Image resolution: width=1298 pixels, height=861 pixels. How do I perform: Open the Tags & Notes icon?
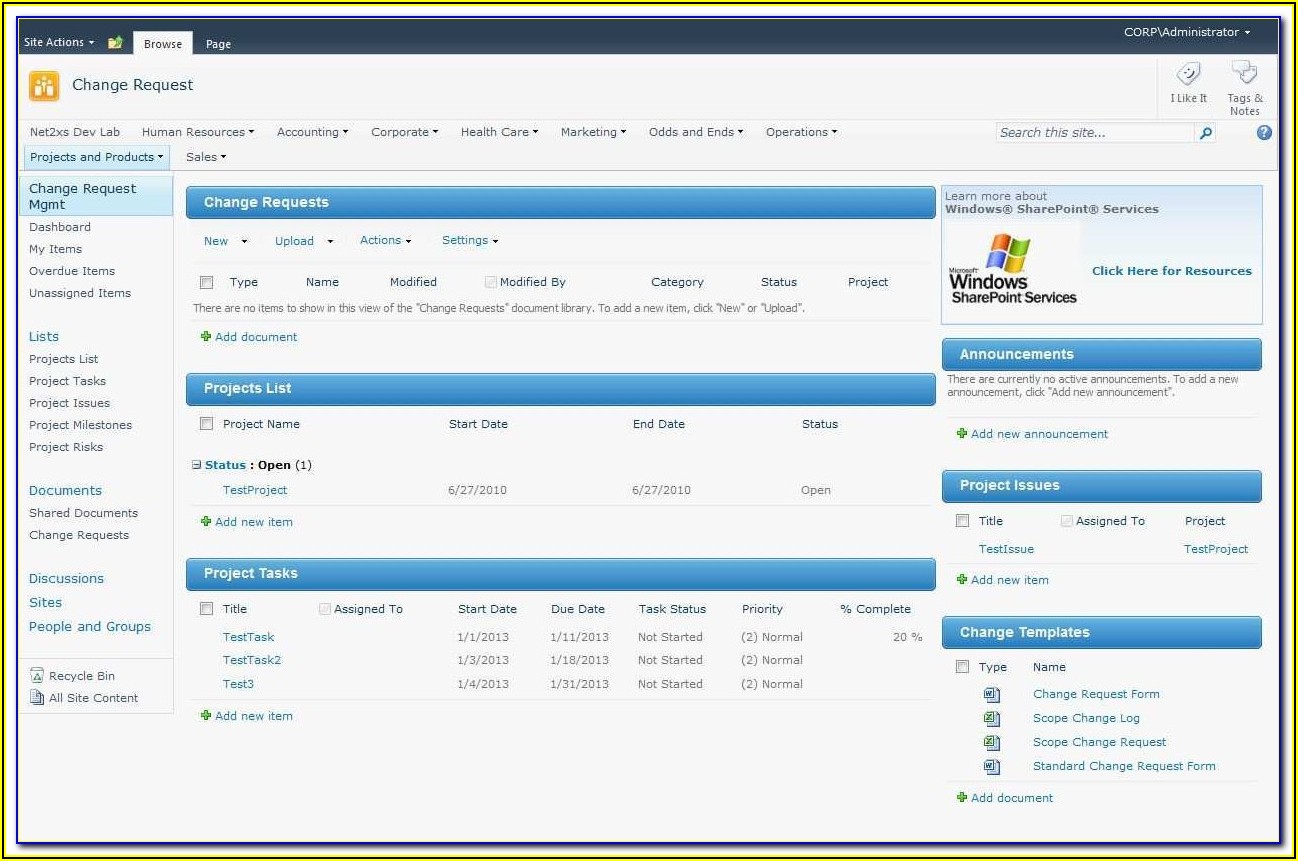1244,74
